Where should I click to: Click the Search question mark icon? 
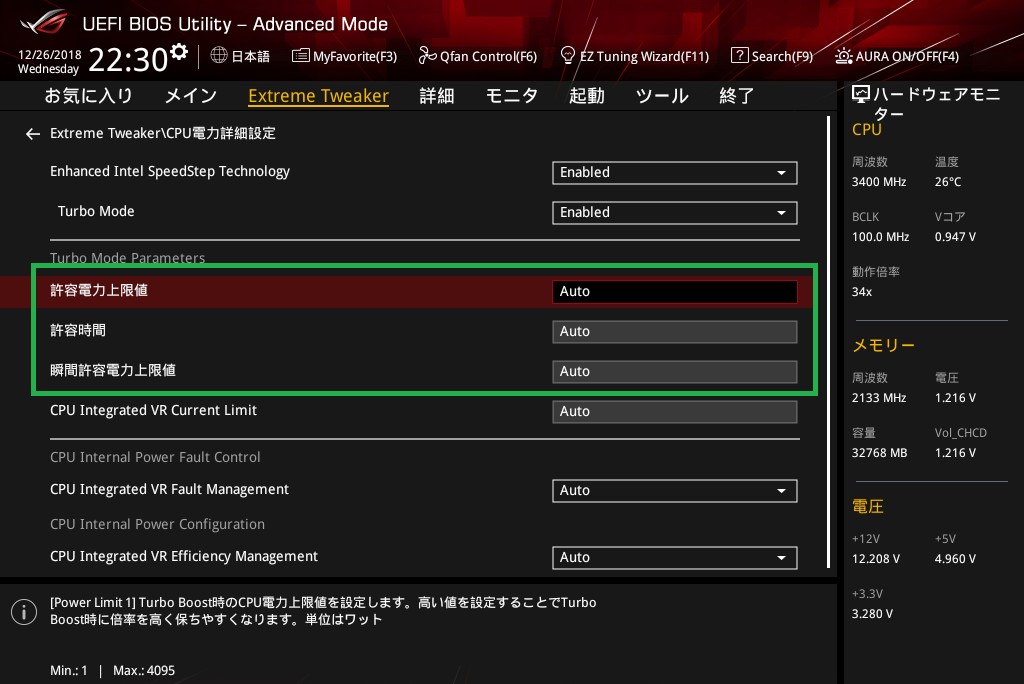[739, 56]
